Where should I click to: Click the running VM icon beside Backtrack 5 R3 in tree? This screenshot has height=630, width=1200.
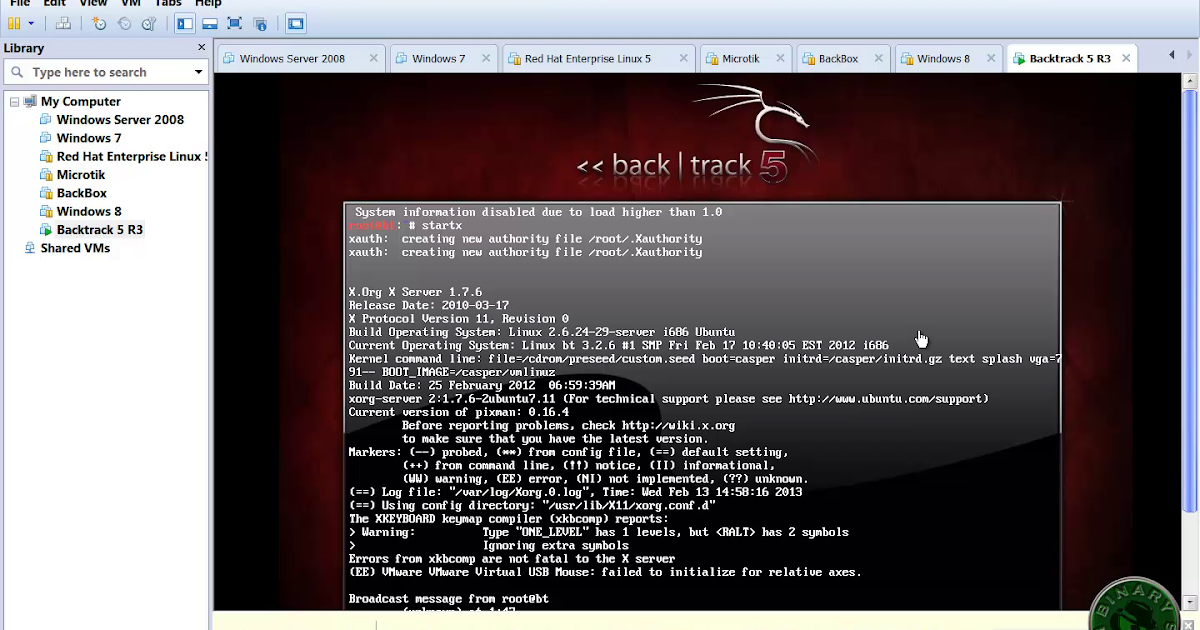(46, 230)
